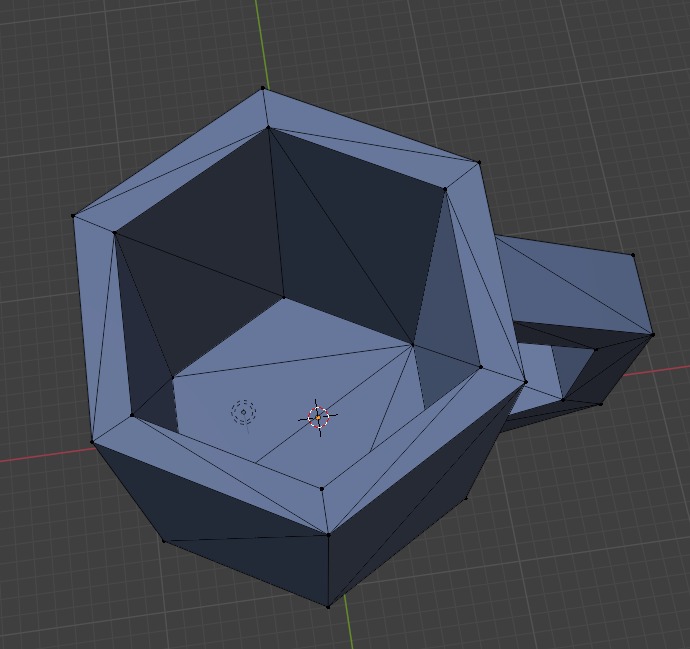690x649 pixels.
Task: Select the dashed-circle lamp object
Action: point(243,413)
